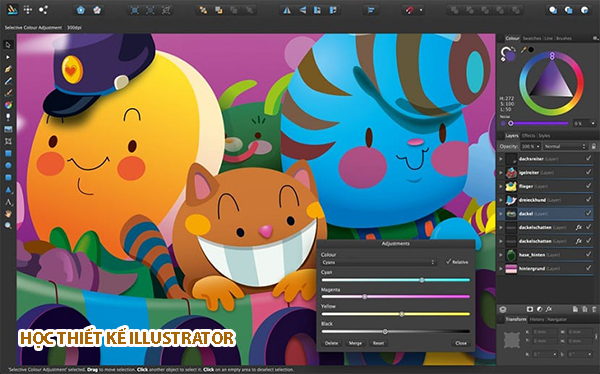Switch to the Effects tab

[528, 136]
